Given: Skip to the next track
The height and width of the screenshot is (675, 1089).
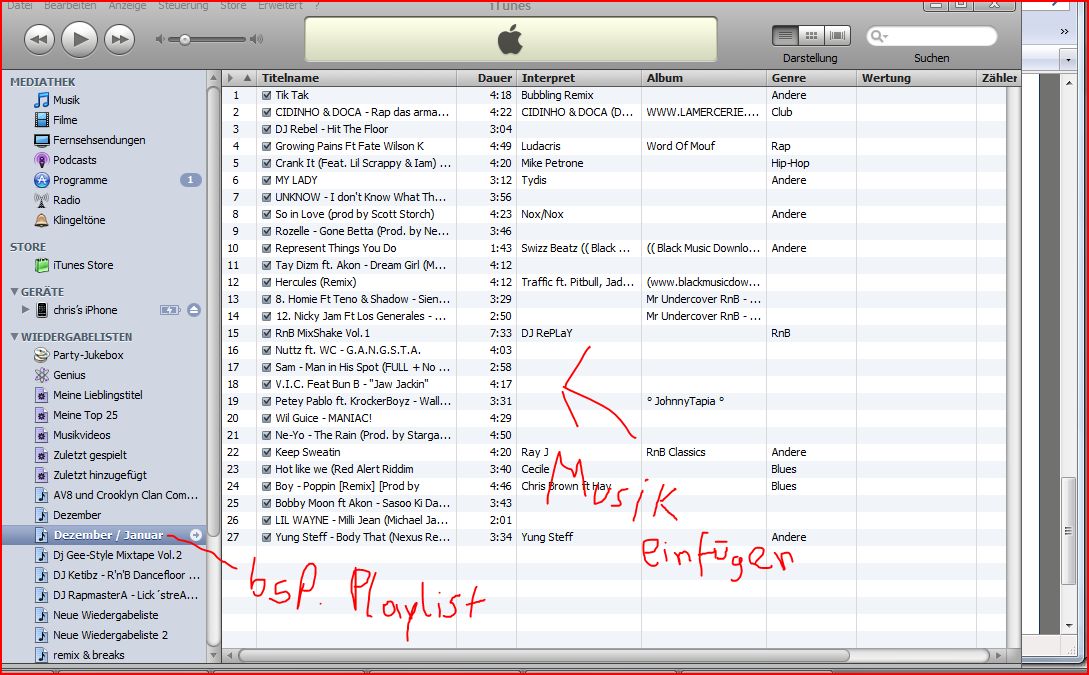Looking at the screenshot, I should point(119,40).
